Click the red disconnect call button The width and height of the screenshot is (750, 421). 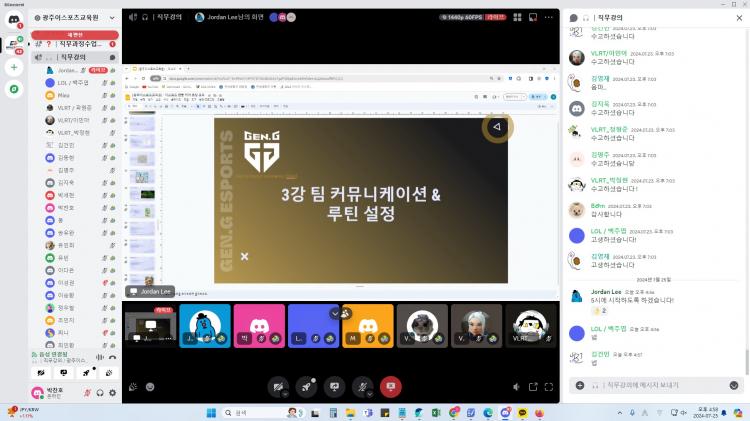390,386
